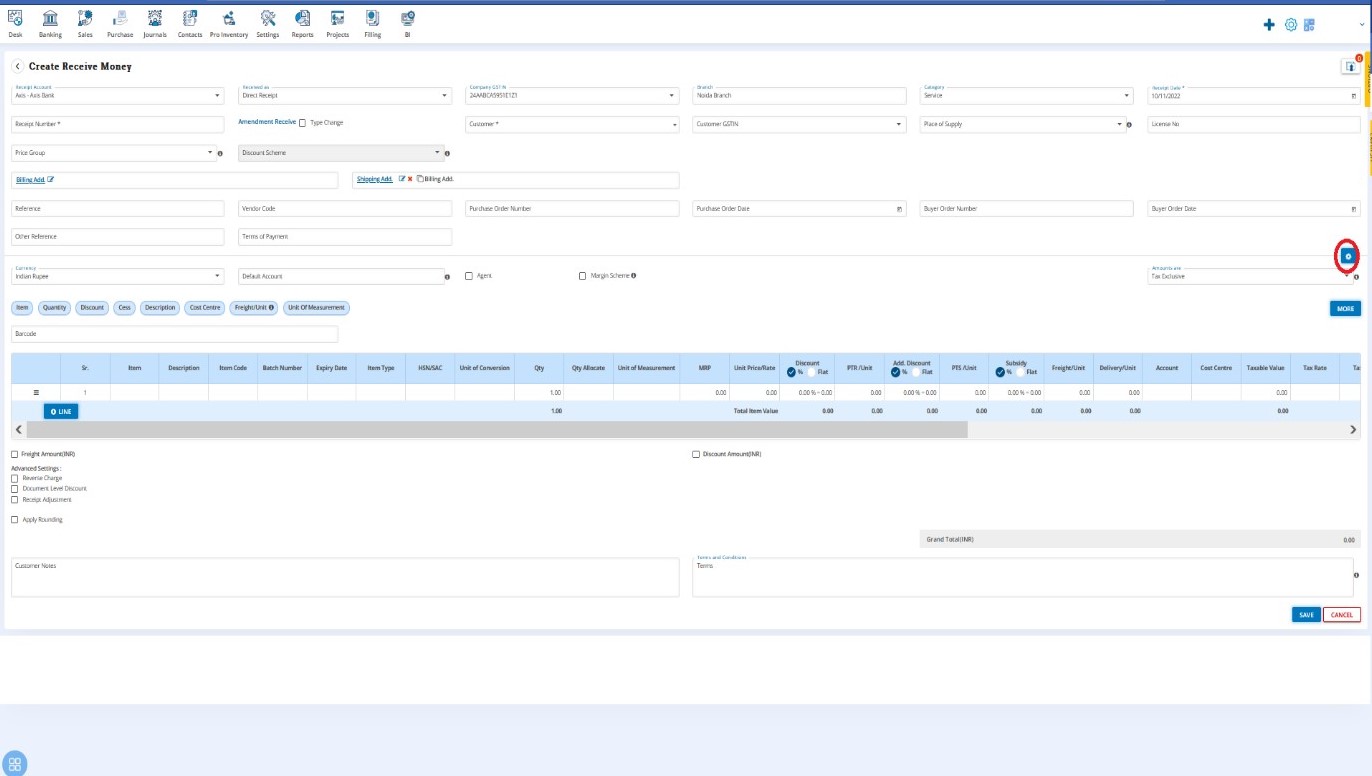
Task: Open the Projects module icon
Action: click(x=337, y=17)
